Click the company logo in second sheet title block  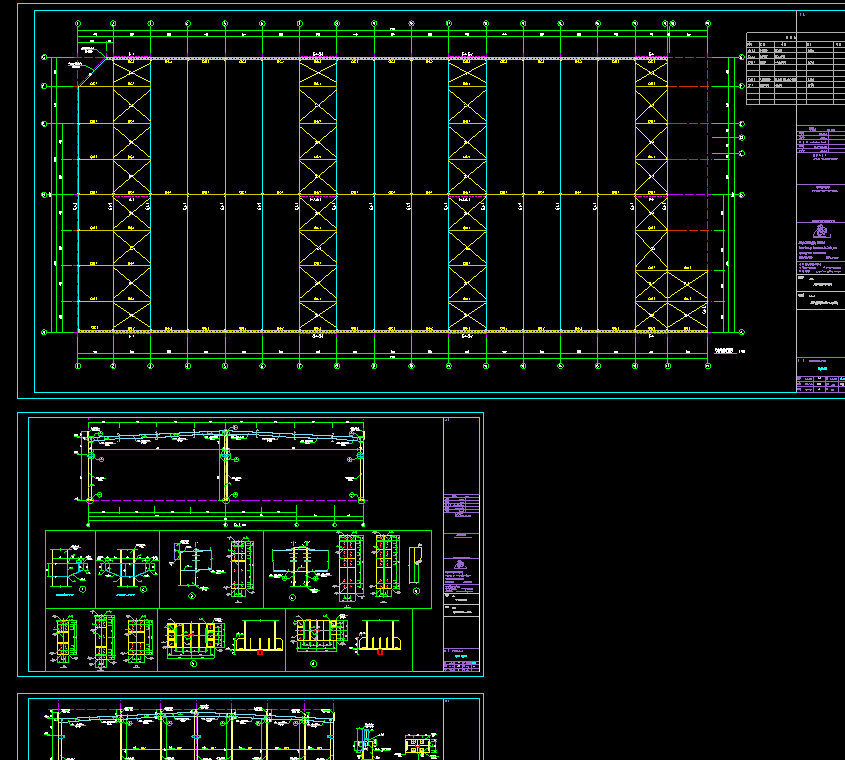click(x=460, y=563)
